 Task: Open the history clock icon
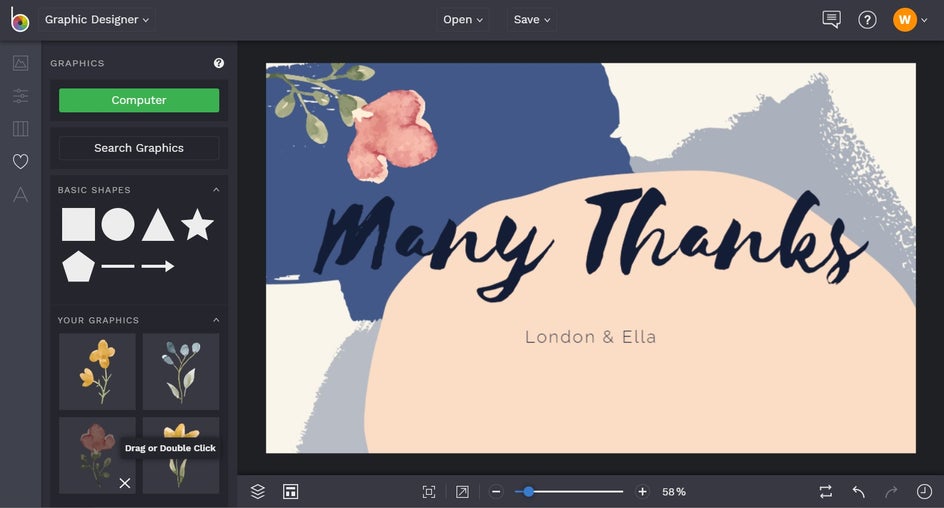924,492
